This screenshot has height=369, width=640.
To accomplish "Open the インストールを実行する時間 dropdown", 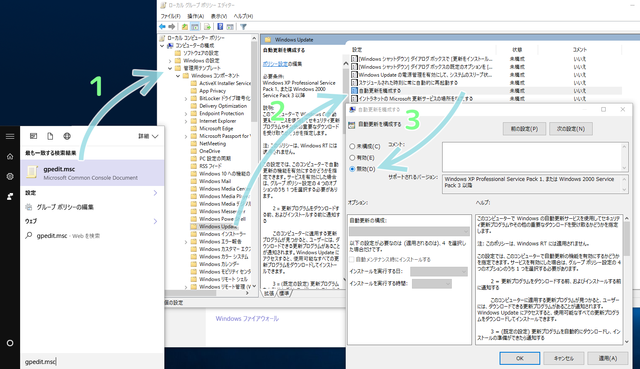I will click(431, 283).
